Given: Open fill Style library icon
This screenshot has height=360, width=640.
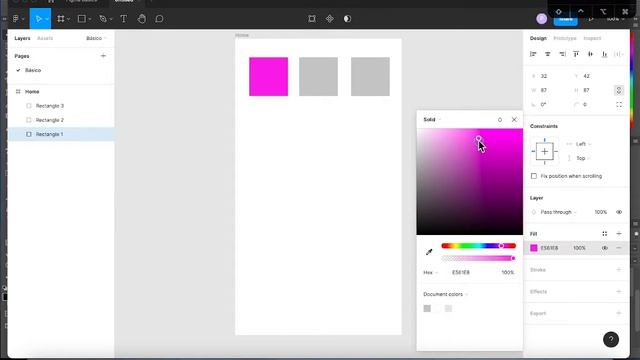Looking at the screenshot, I should click(604, 234).
